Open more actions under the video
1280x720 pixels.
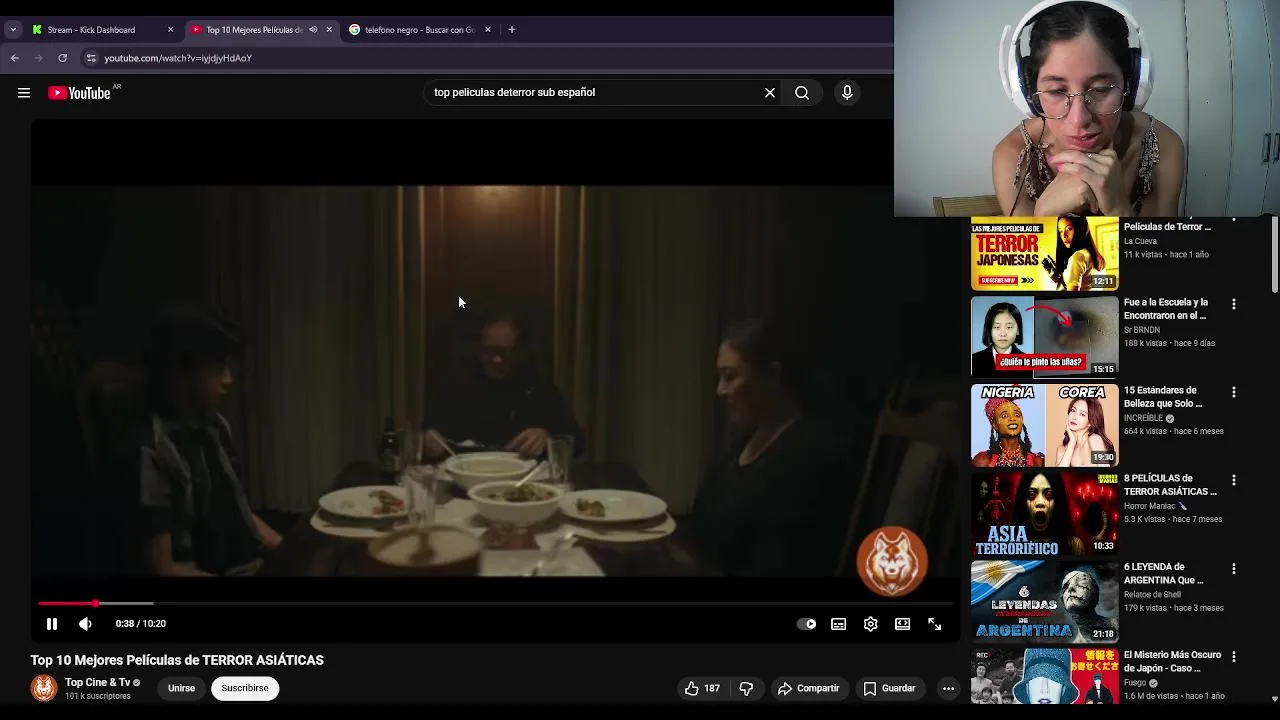[948, 688]
